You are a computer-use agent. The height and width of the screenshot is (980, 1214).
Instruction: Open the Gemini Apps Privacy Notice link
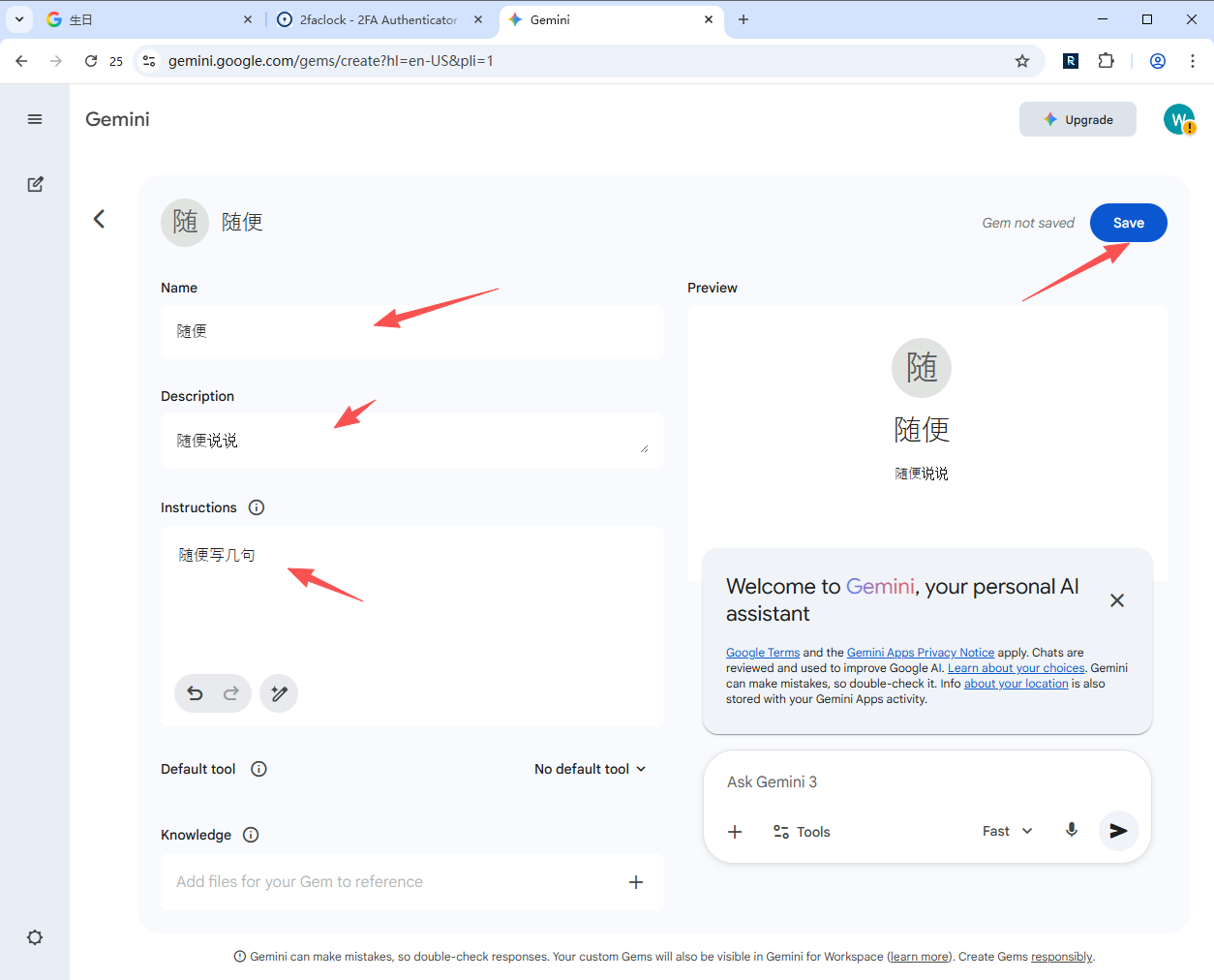click(920, 653)
